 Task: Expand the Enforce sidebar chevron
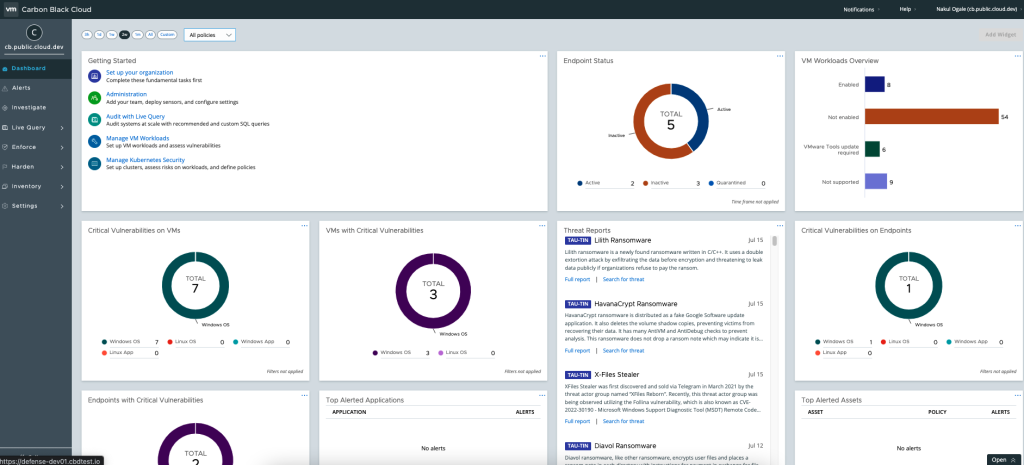pyautogui.click(x=62, y=148)
